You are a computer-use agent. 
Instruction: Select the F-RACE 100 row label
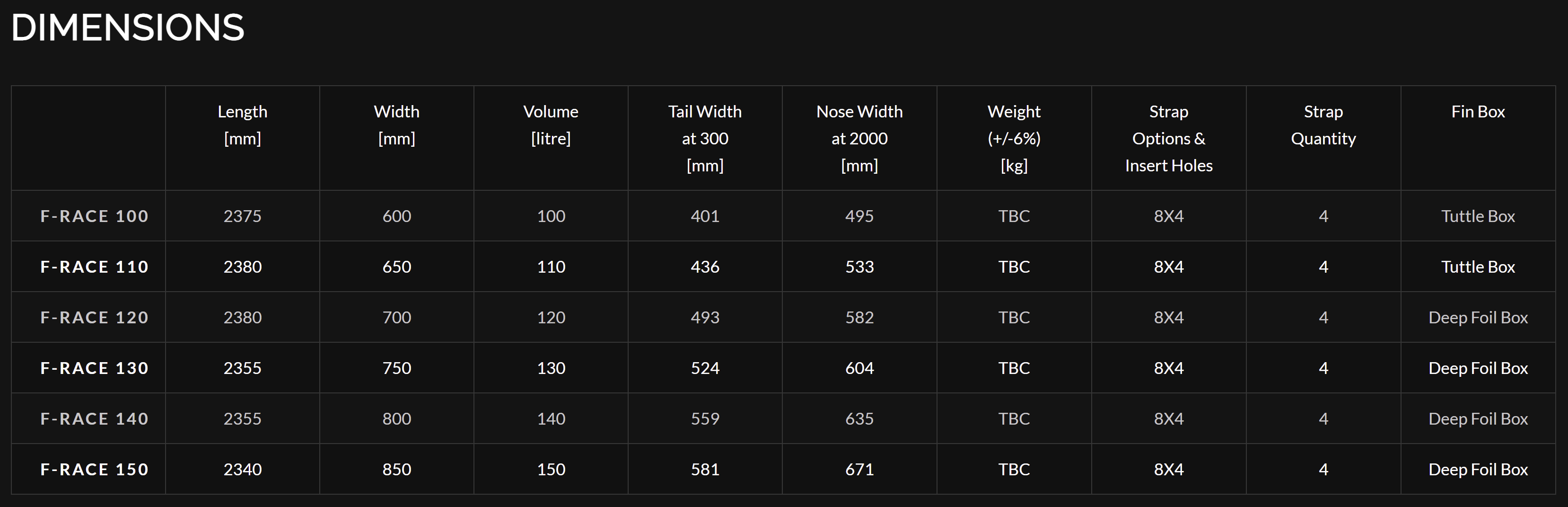point(94,216)
